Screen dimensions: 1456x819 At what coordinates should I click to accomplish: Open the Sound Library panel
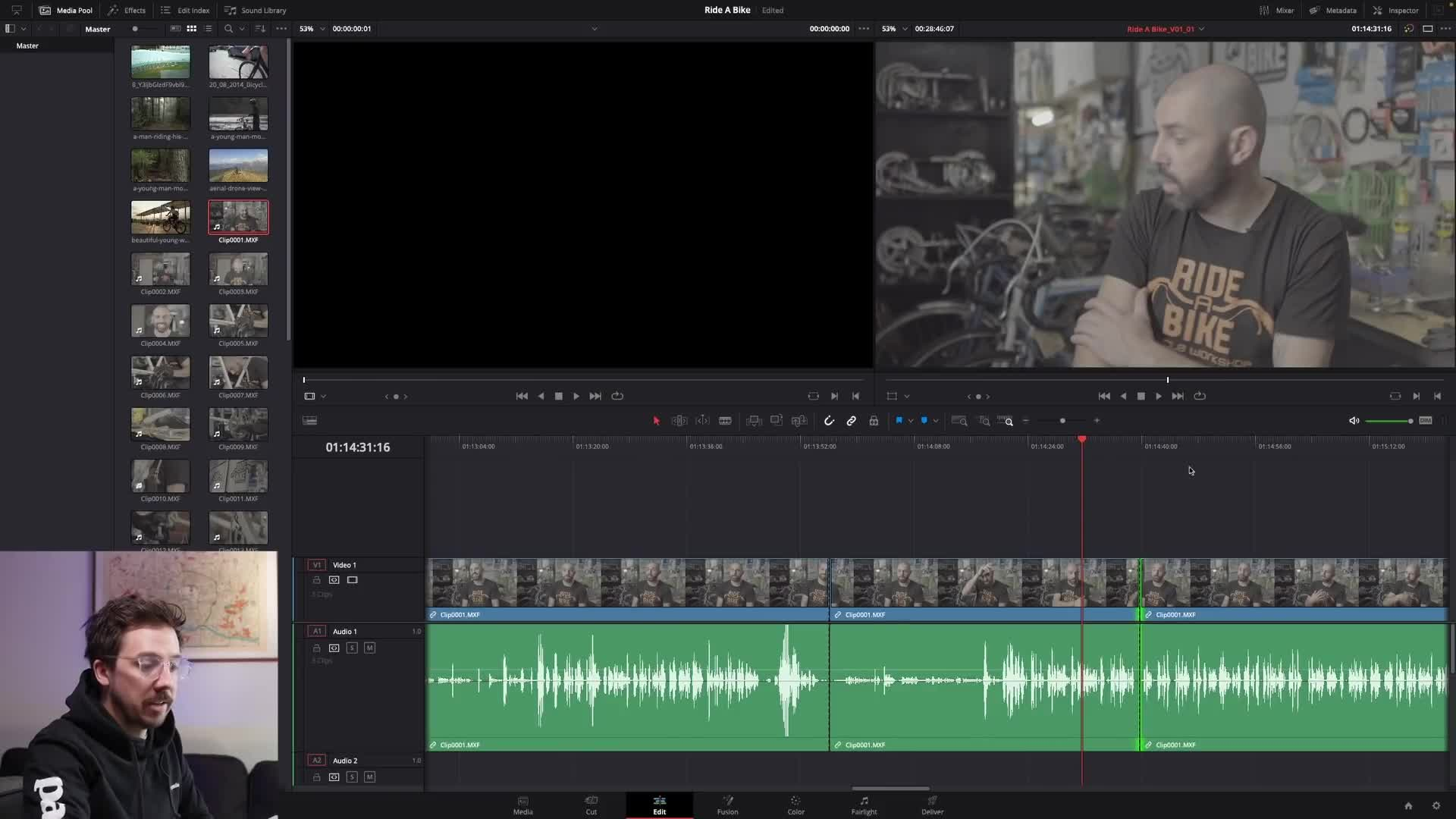point(255,10)
